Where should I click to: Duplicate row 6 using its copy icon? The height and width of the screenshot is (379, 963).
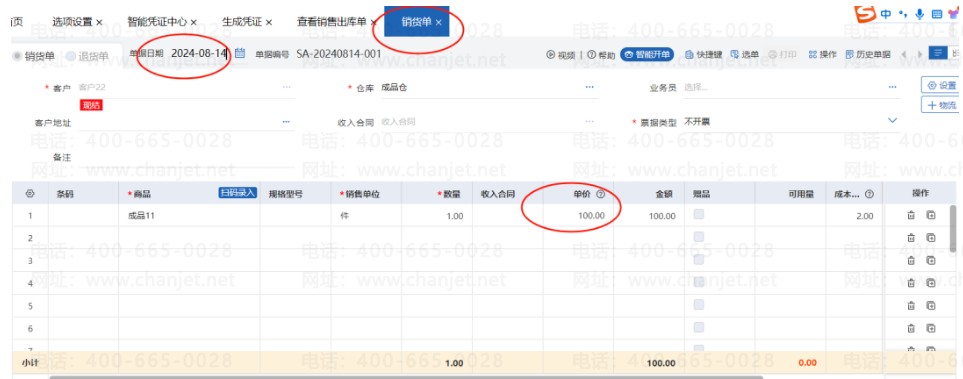[x=931, y=328]
